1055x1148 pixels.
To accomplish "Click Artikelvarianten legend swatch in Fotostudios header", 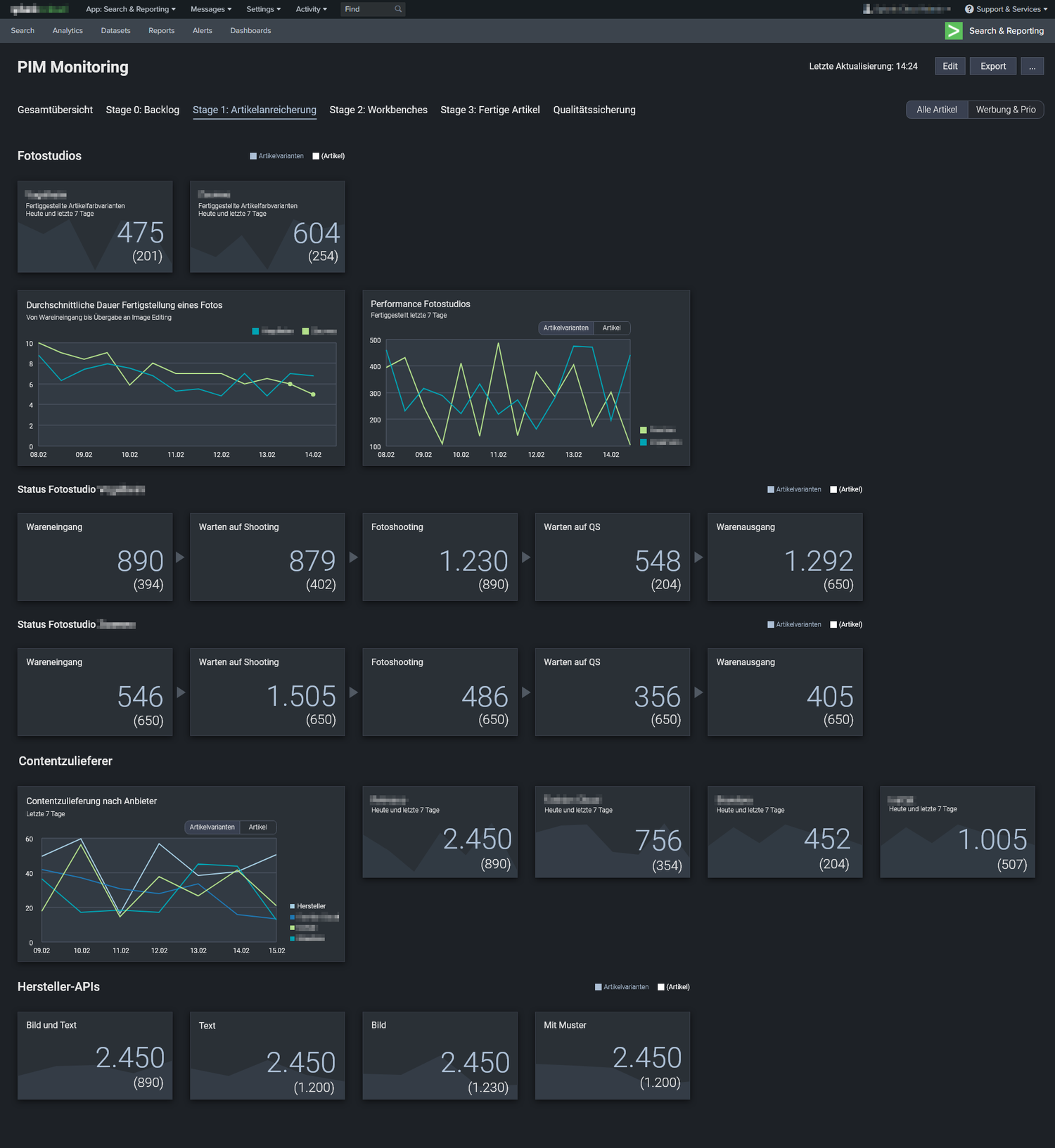I will pos(253,156).
